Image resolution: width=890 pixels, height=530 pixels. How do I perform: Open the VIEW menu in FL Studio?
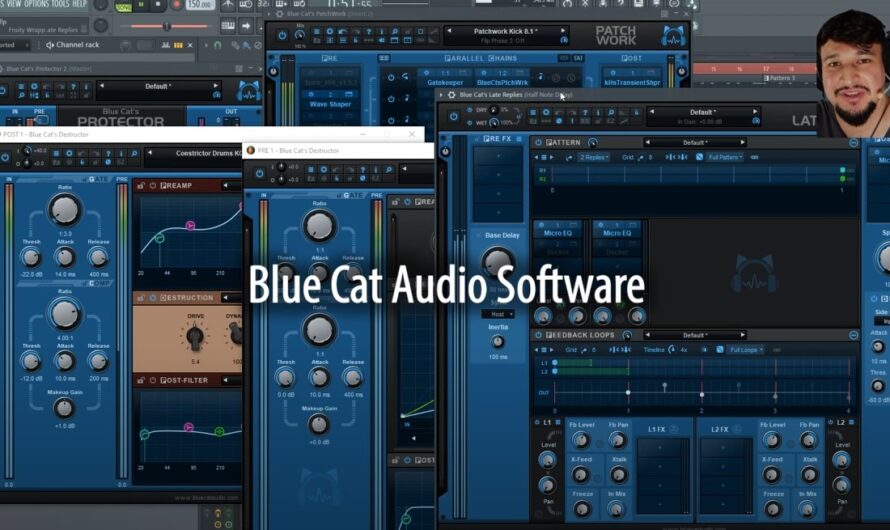tap(13, 3)
